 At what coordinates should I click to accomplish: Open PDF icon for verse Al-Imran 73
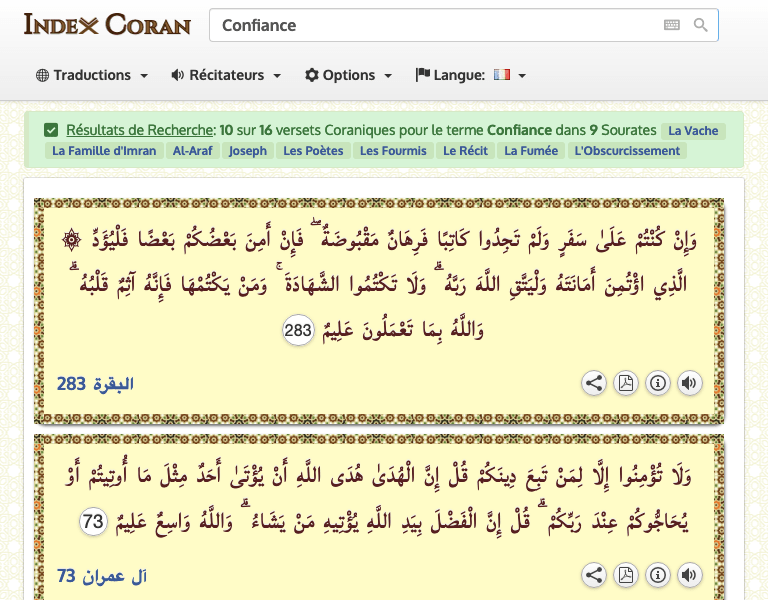(625, 575)
